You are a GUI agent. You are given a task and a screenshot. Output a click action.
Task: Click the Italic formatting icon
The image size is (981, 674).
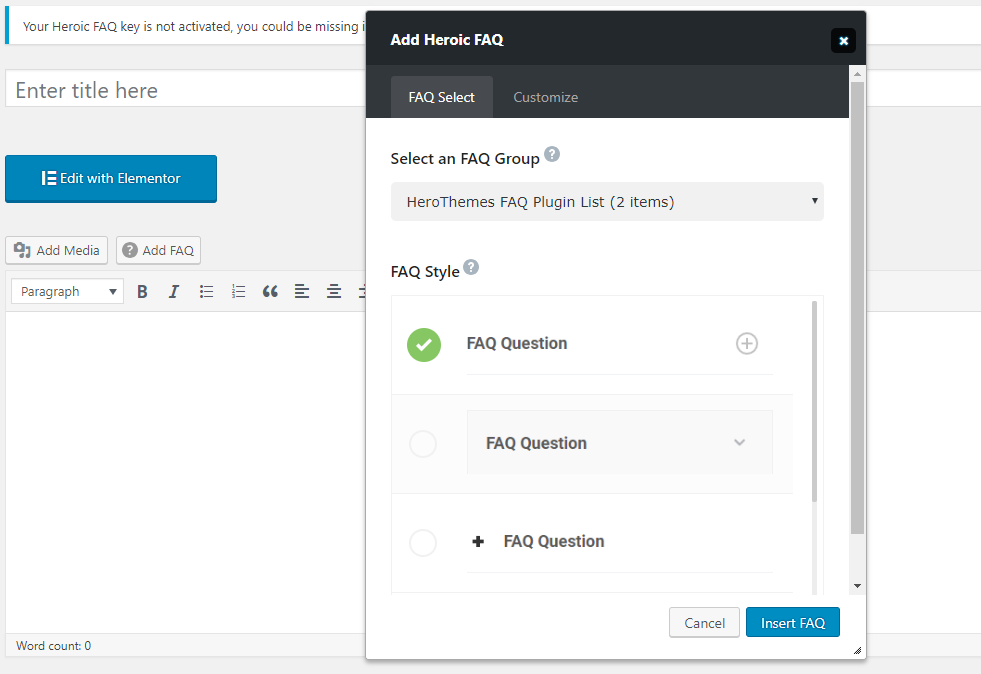(174, 292)
